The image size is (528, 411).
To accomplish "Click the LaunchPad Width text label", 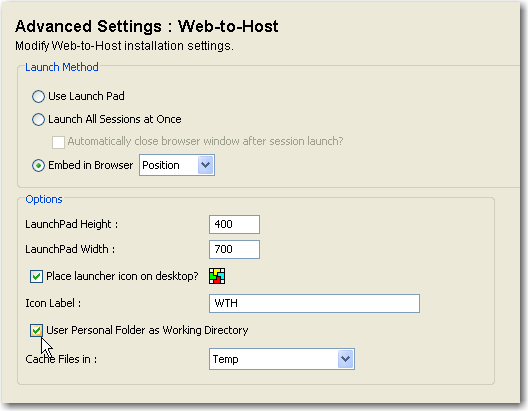I will tap(70, 249).
